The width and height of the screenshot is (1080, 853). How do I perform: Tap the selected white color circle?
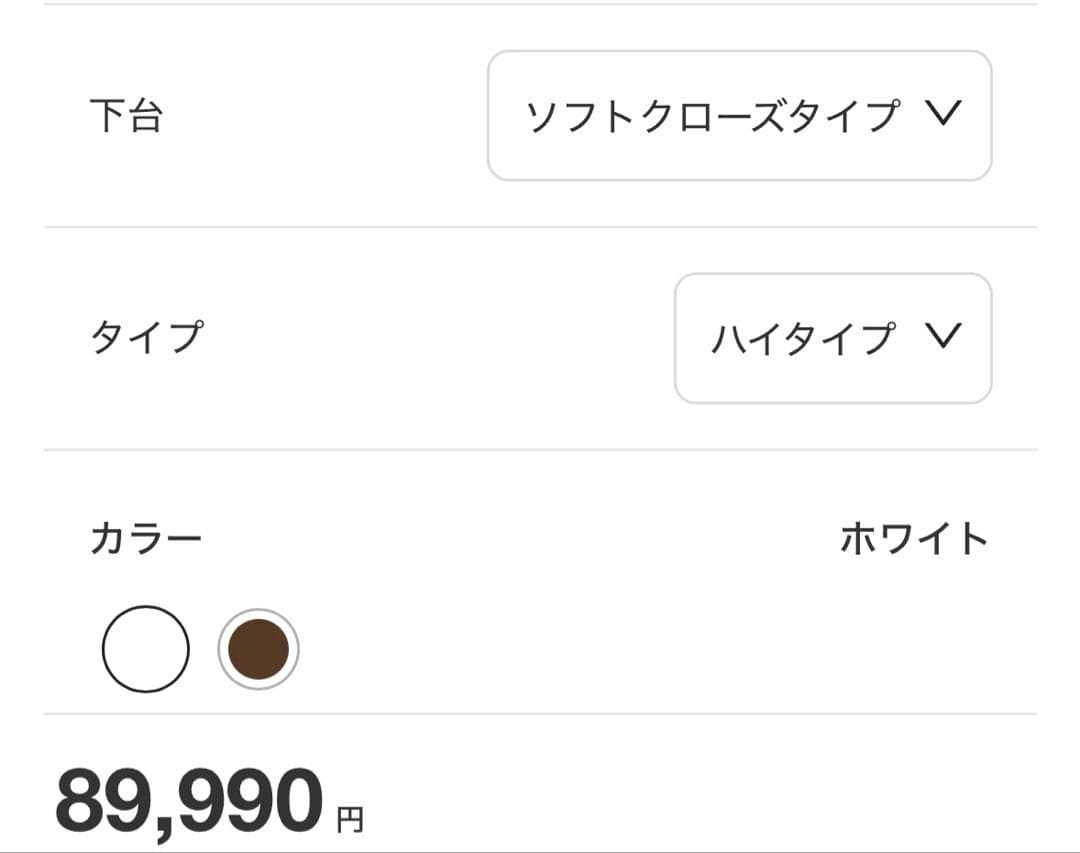pos(145,648)
